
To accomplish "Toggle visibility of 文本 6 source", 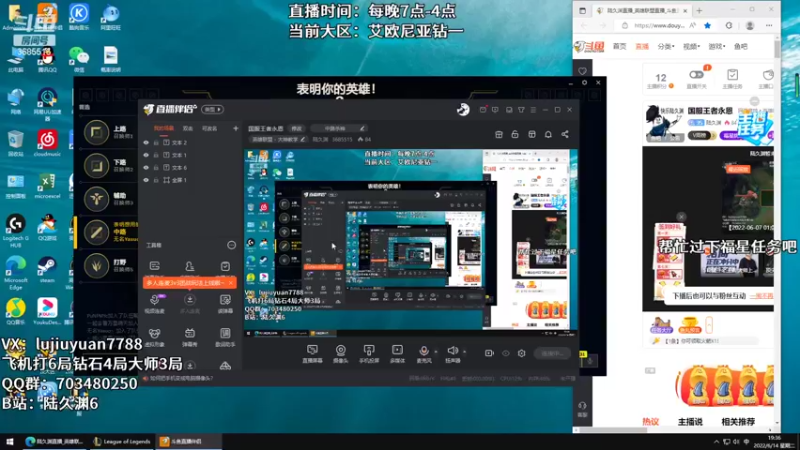I will tap(146, 168).
